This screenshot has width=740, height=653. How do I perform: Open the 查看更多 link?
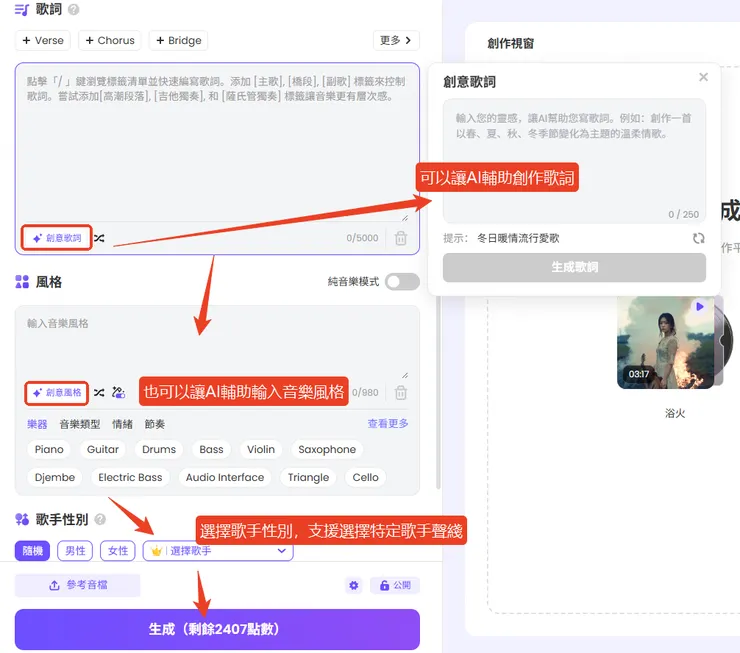pyautogui.click(x=388, y=424)
